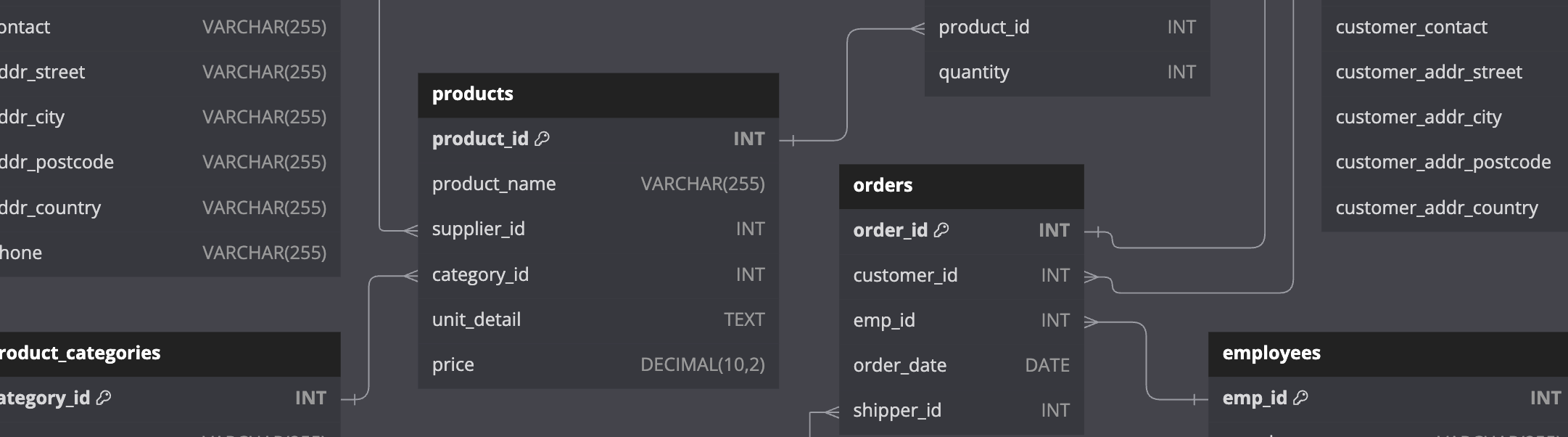1568x437 pixels.
Task: Select the products table header
Action: tap(598, 94)
